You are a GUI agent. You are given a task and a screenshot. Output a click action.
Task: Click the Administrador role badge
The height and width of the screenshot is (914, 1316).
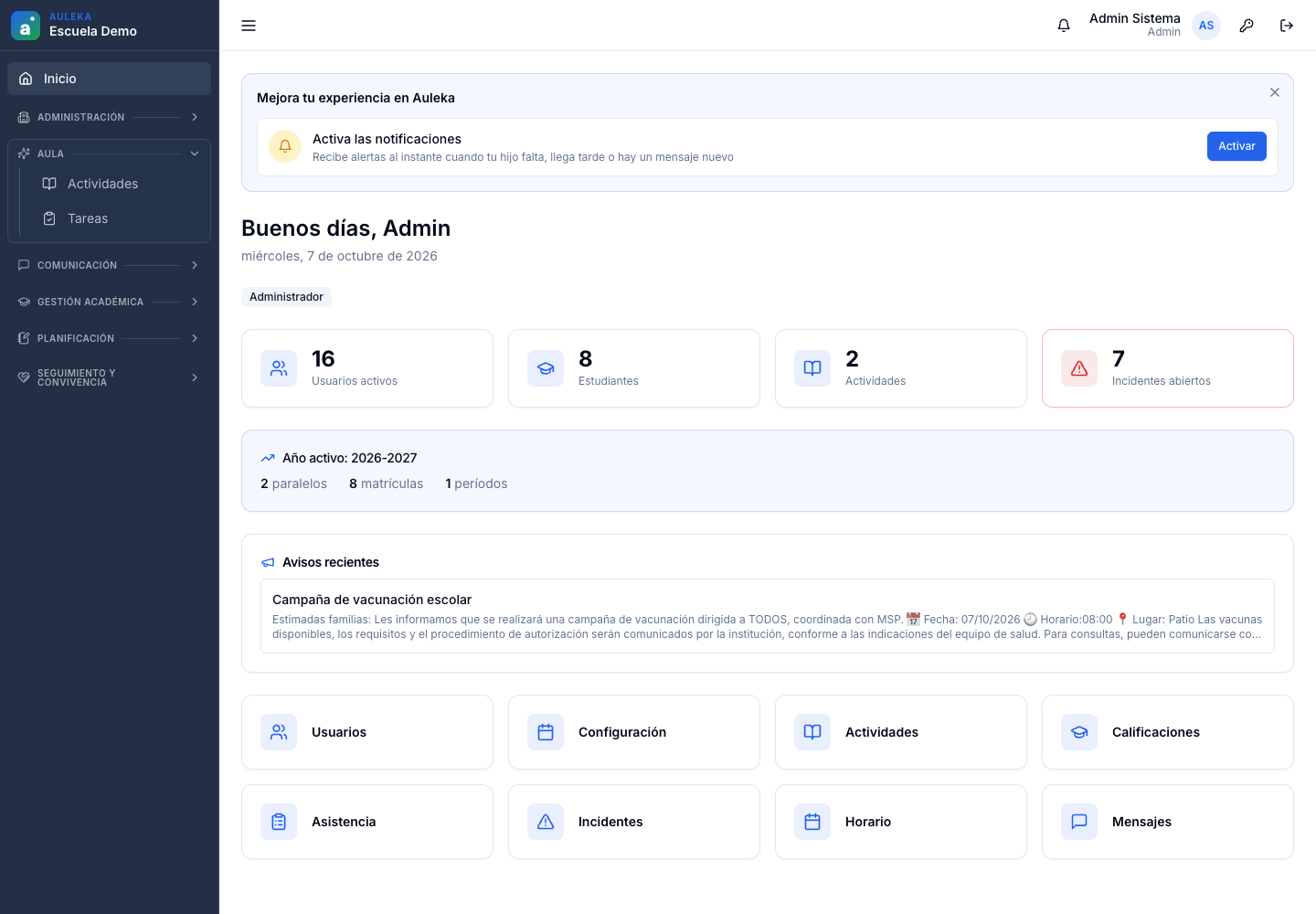[286, 297]
